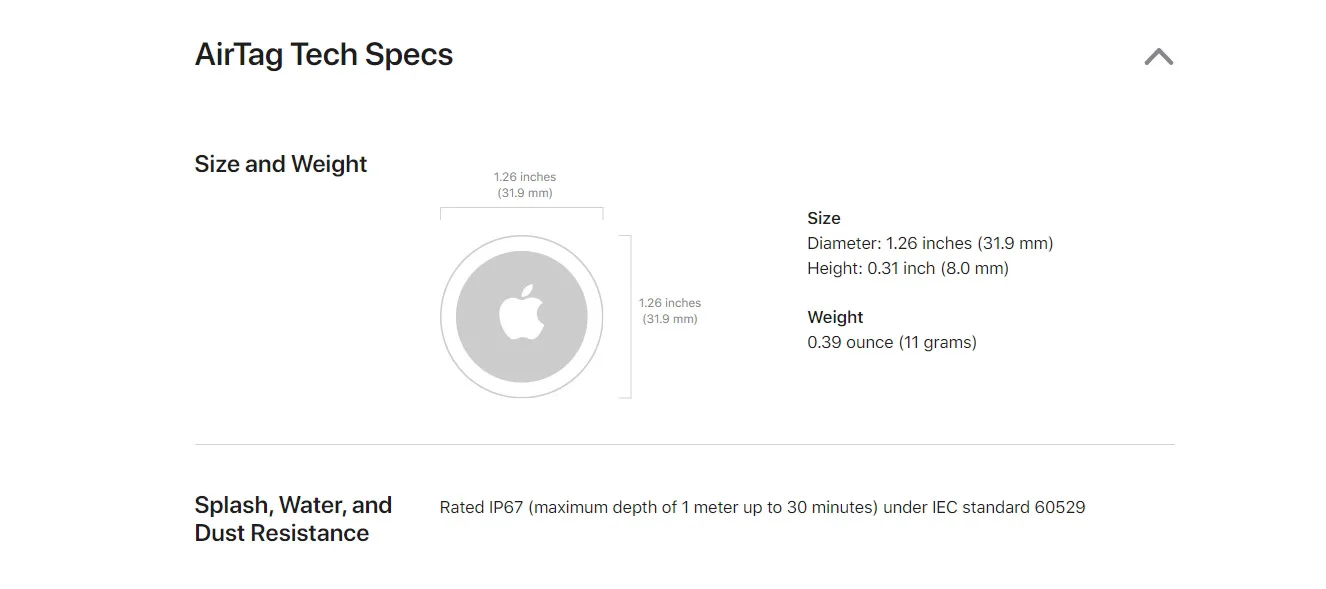Collapse the AirTag Tech Specs chevron
This screenshot has width=1326, height=589.
point(1158,57)
